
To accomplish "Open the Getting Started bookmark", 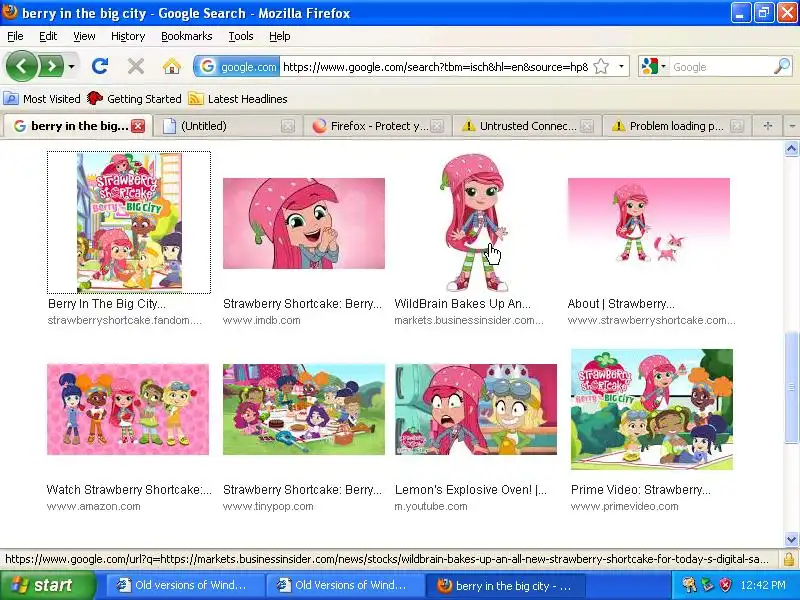I will coord(134,99).
